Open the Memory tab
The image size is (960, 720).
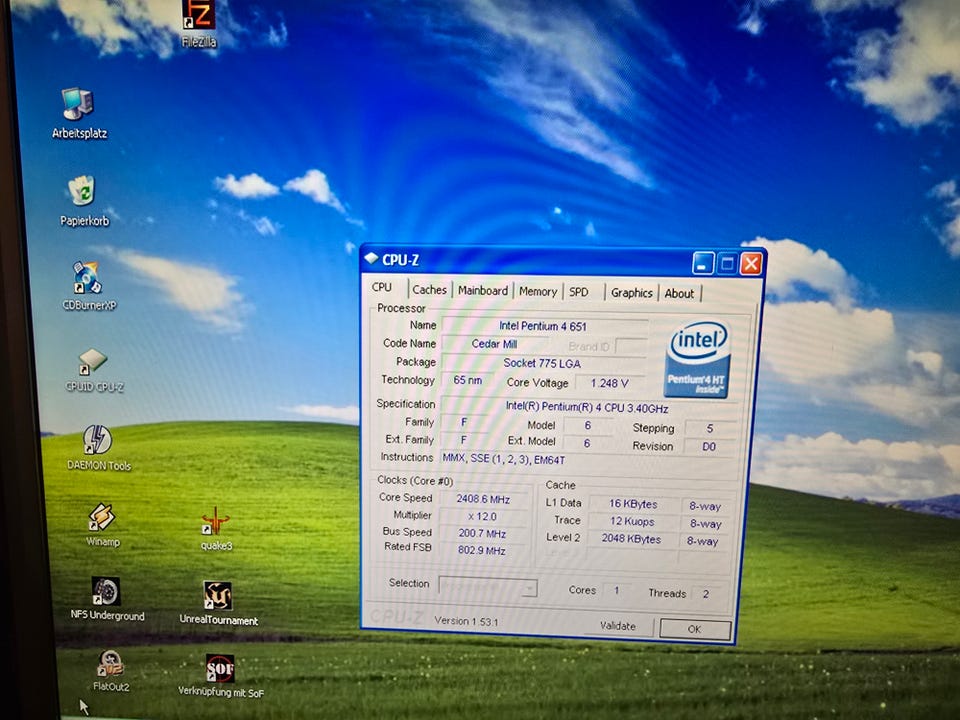[538, 292]
